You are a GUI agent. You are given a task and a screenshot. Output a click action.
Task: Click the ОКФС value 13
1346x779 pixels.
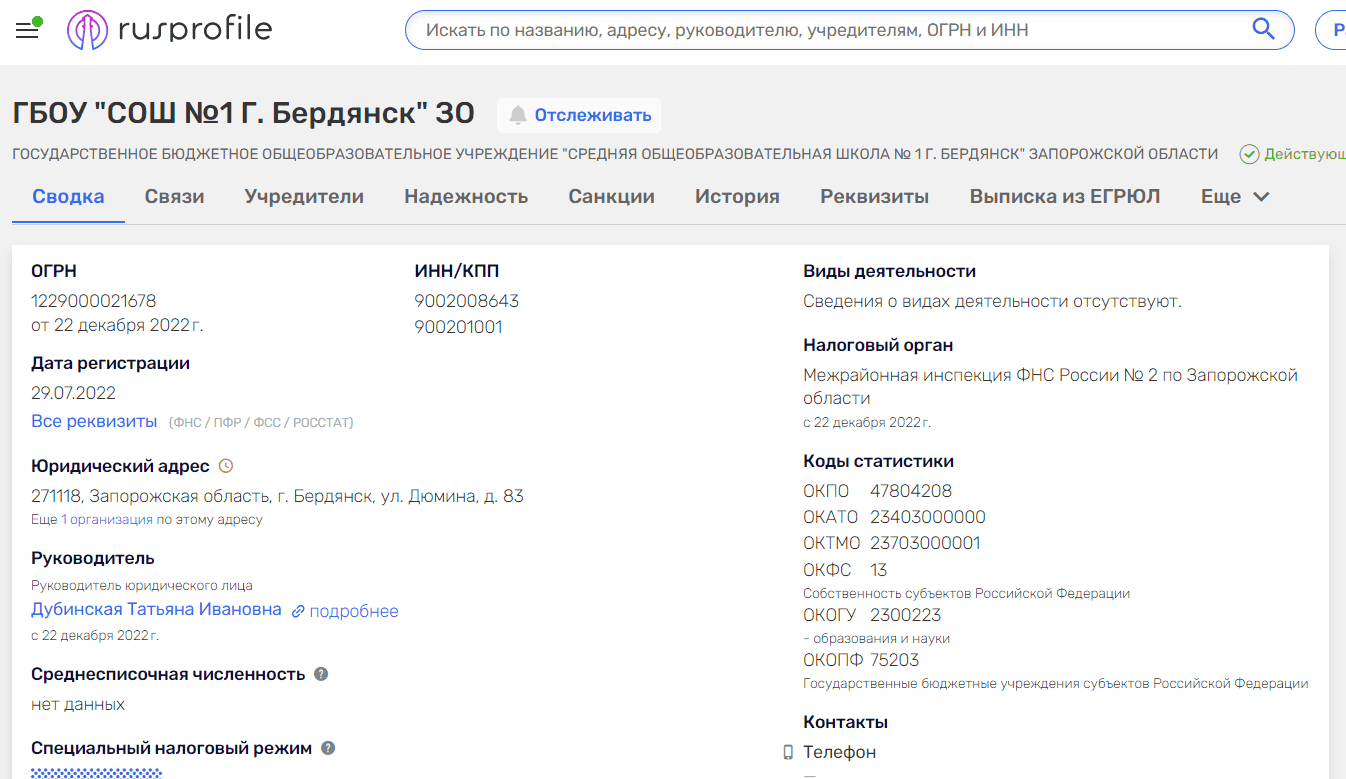(x=879, y=570)
